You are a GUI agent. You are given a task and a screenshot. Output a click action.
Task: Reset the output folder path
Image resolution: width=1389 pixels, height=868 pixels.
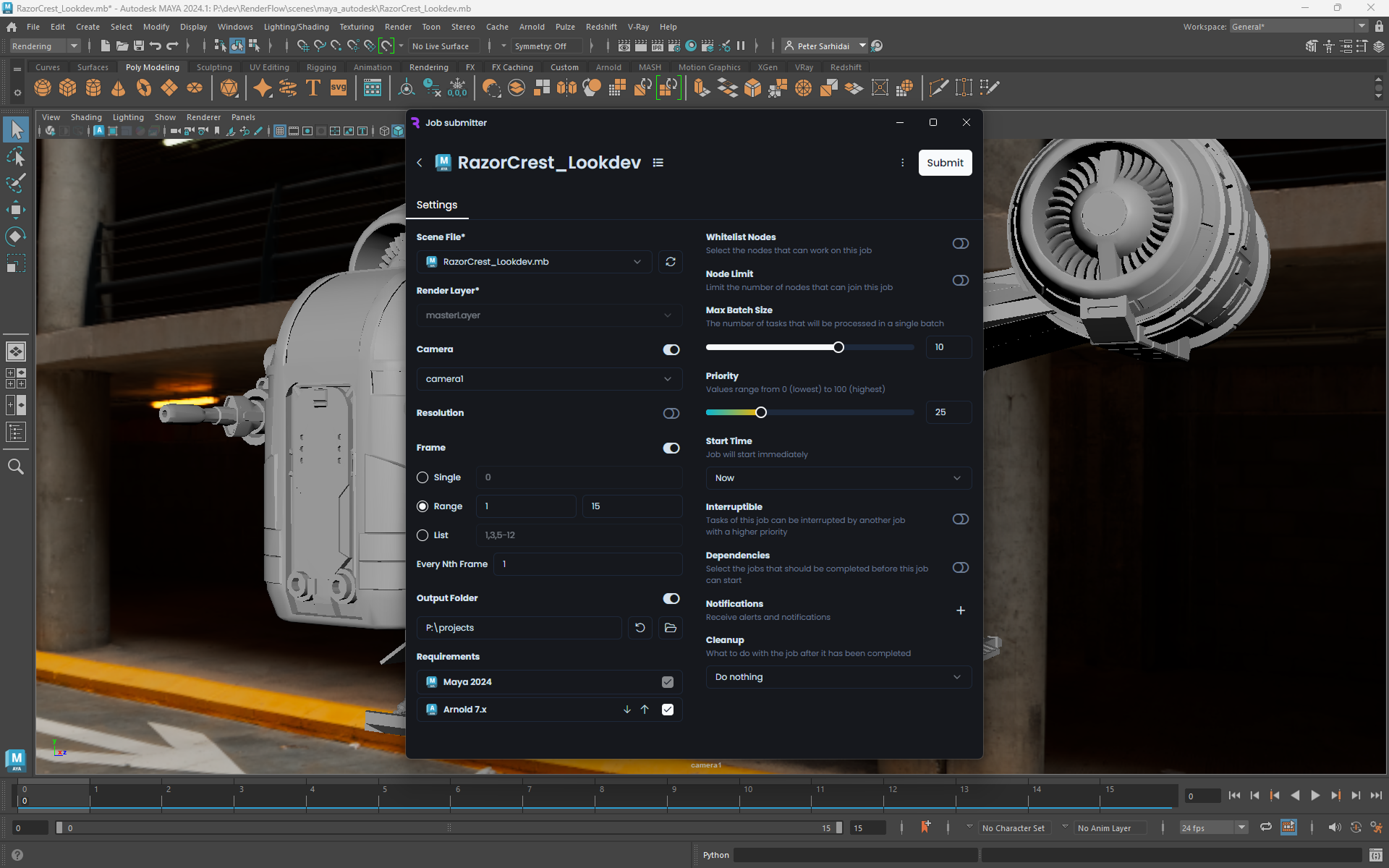click(640, 628)
